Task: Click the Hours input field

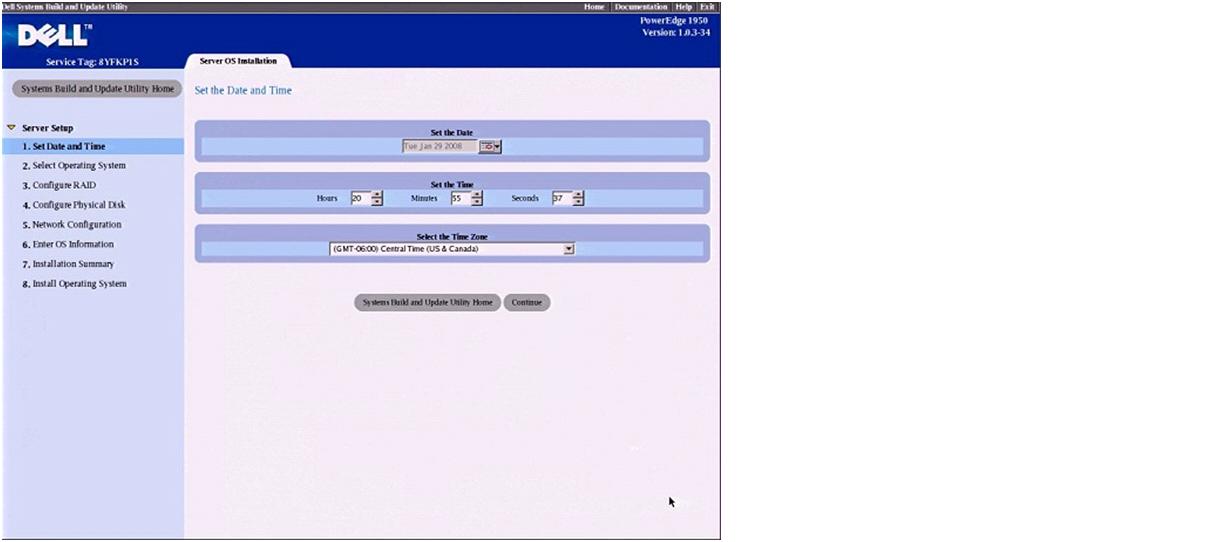Action: [360, 198]
